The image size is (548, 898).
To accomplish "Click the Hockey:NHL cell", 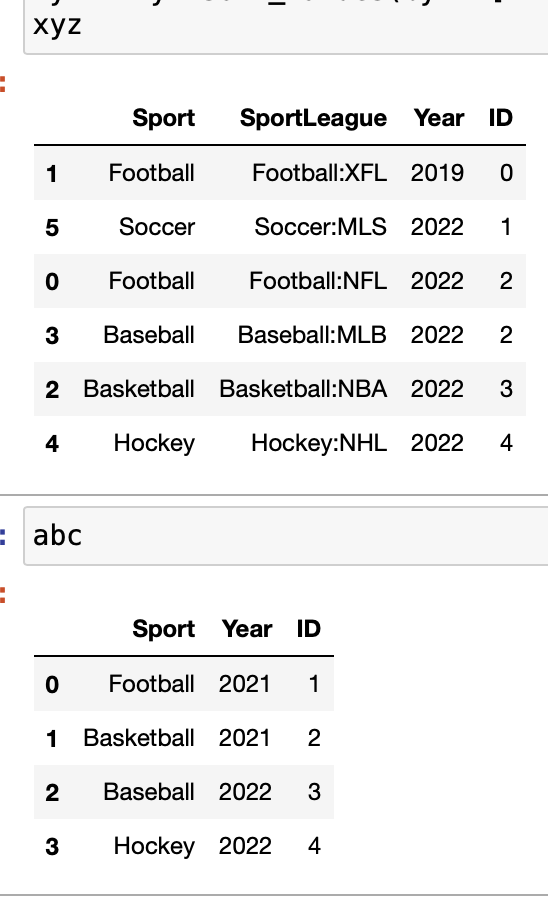I will (x=319, y=443).
